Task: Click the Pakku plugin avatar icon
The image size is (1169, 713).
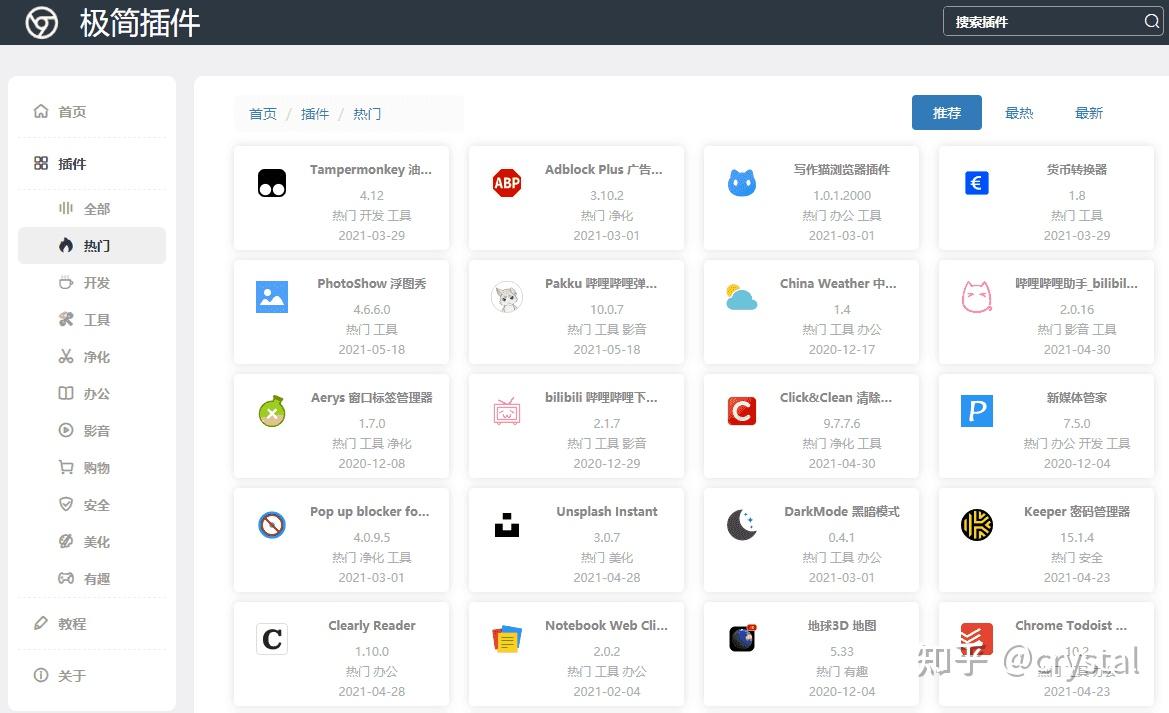Action: pyautogui.click(x=507, y=297)
